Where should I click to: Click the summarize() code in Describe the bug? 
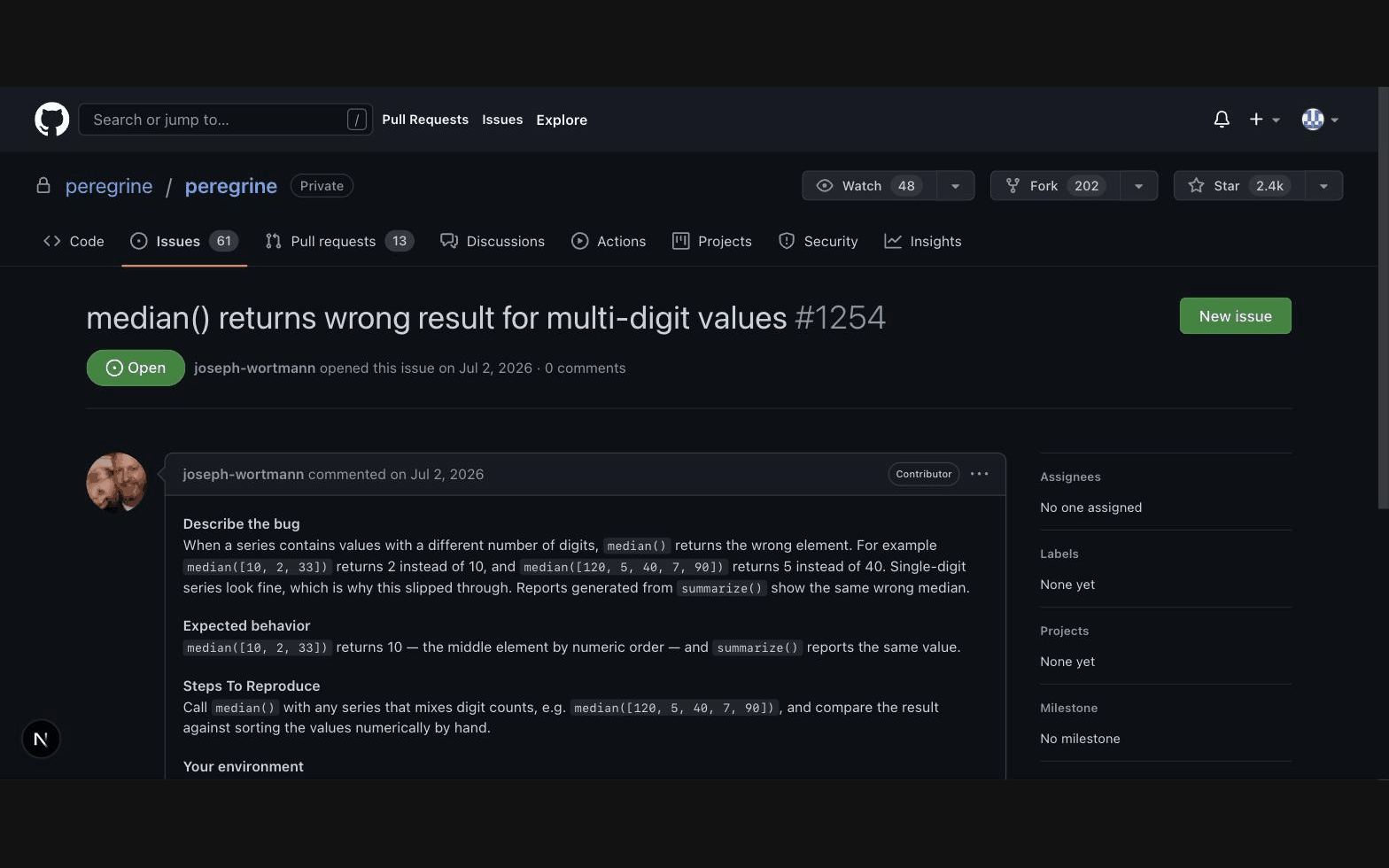click(722, 588)
